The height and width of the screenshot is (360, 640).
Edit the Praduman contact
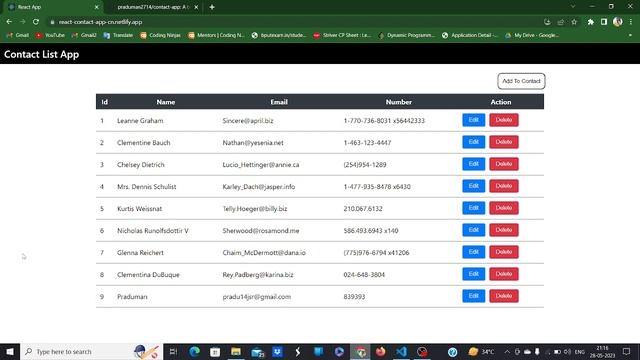click(x=473, y=296)
